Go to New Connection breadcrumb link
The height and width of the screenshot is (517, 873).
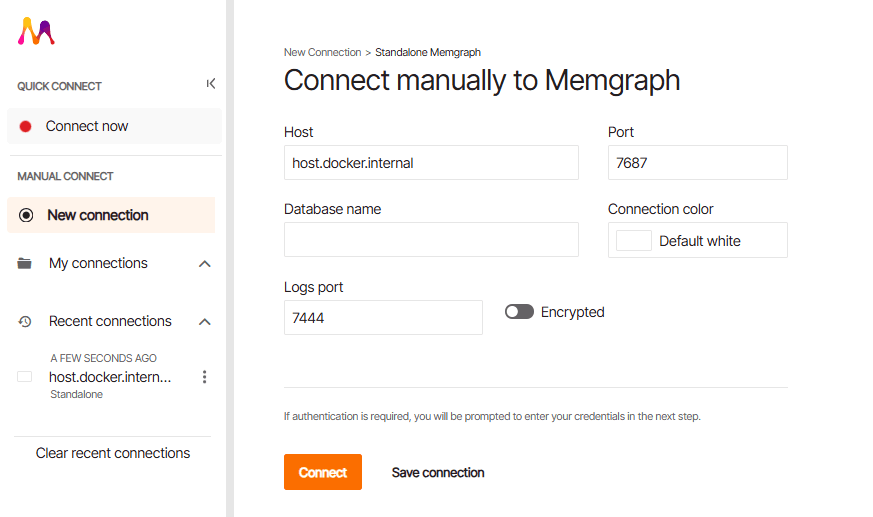[x=322, y=52]
